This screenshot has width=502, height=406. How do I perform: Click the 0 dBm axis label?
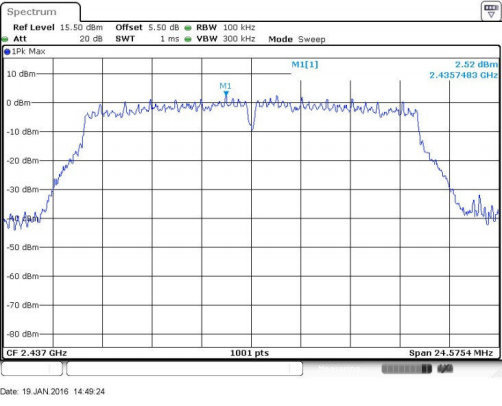(18, 103)
